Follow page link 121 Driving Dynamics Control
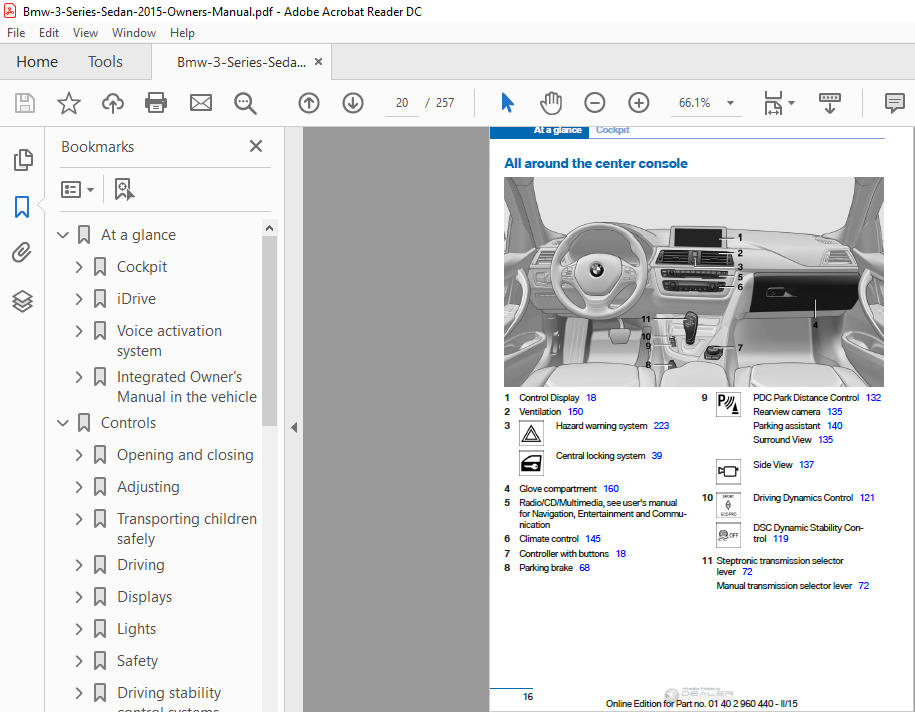 click(x=867, y=498)
